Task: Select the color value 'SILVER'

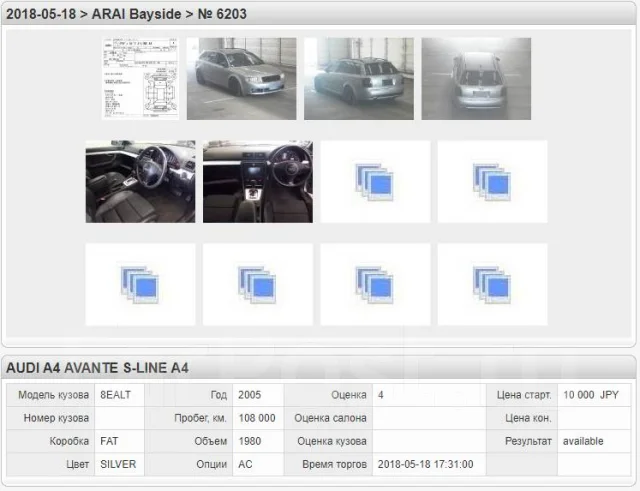Action: [x=118, y=464]
